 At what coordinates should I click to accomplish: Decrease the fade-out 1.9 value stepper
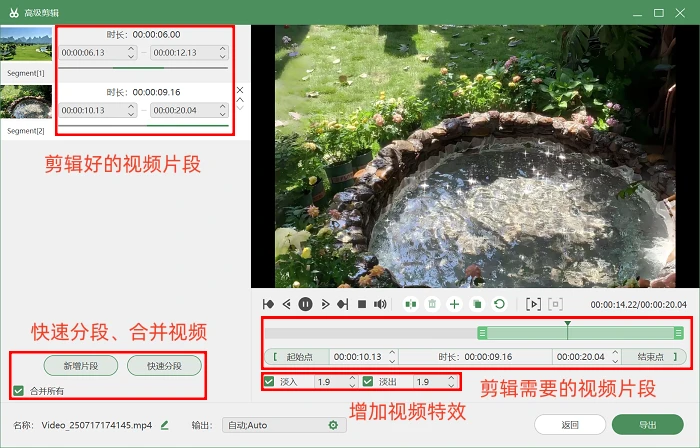tap(451, 385)
